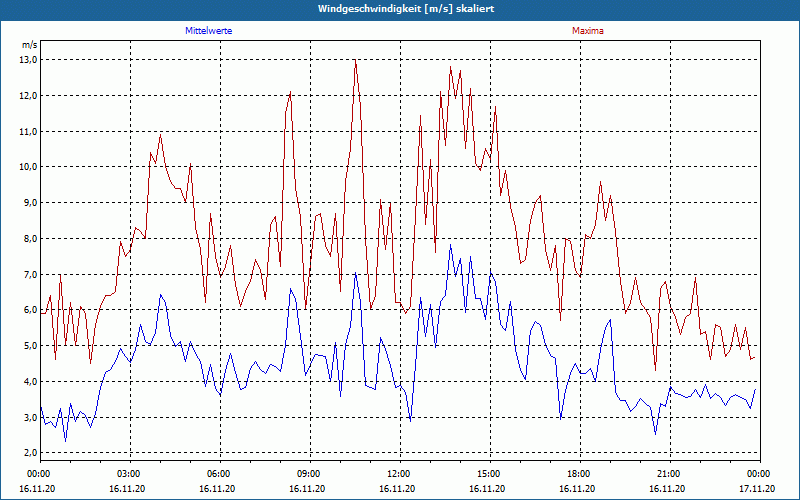This screenshot has height=500, width=800.
Task: Select the blue Mittelwerte legend label
Action: tap(209, 31)
